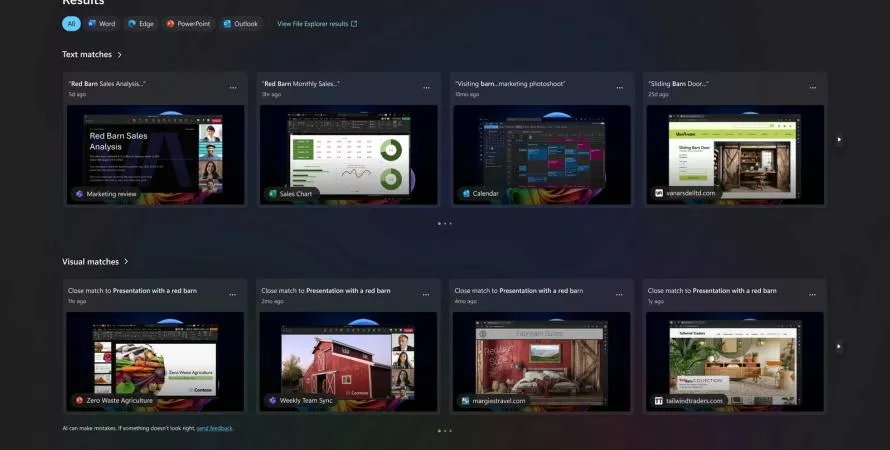The width and height of the screenshot is (890, 450).
Task: Click the site icon on vanarsdelltd.com label
Action: pos(659,193)
